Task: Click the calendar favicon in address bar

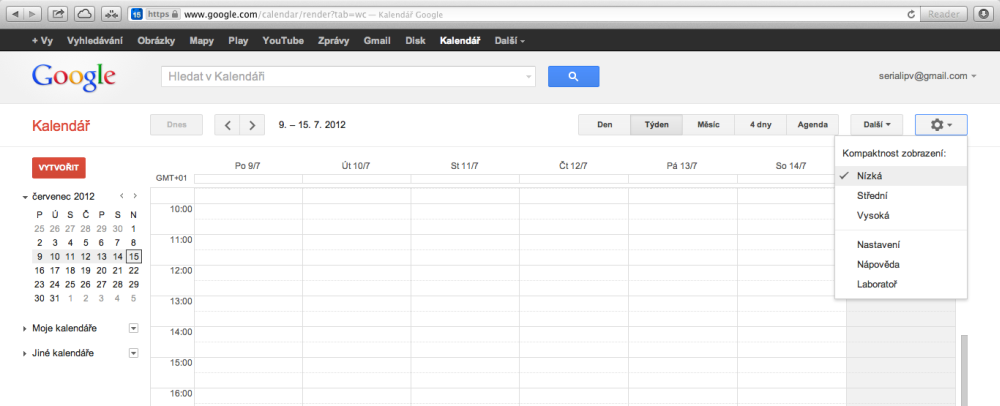Action: click(x=136, y=14)
